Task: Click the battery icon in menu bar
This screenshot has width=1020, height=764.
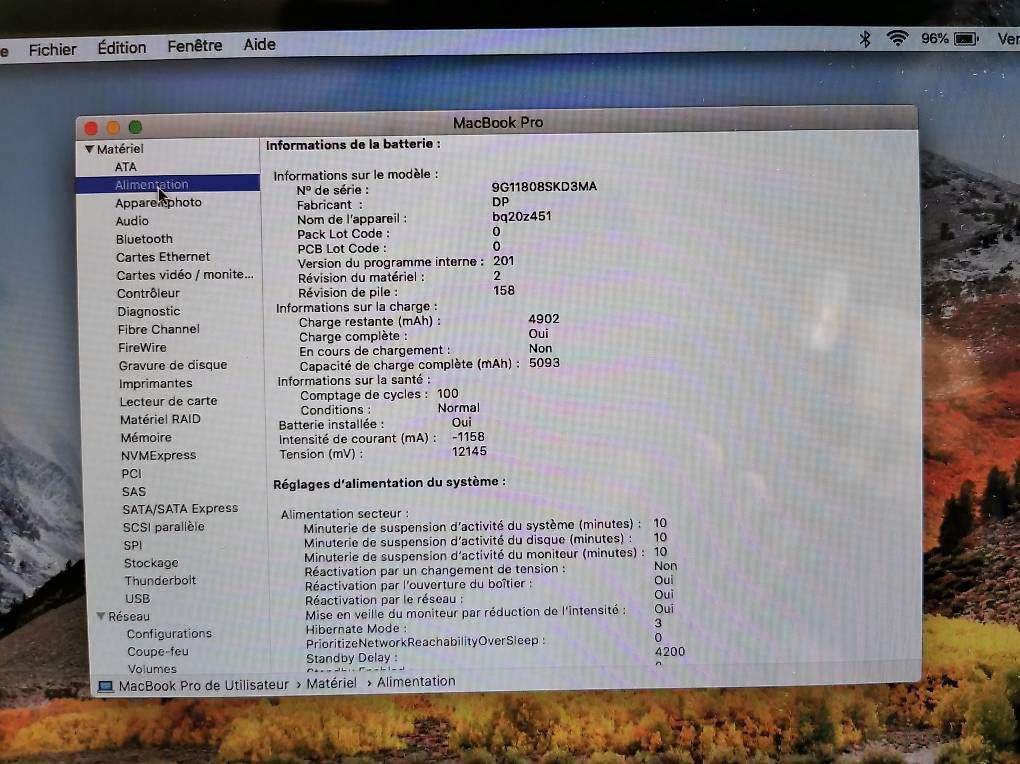Action: (967, 39)
